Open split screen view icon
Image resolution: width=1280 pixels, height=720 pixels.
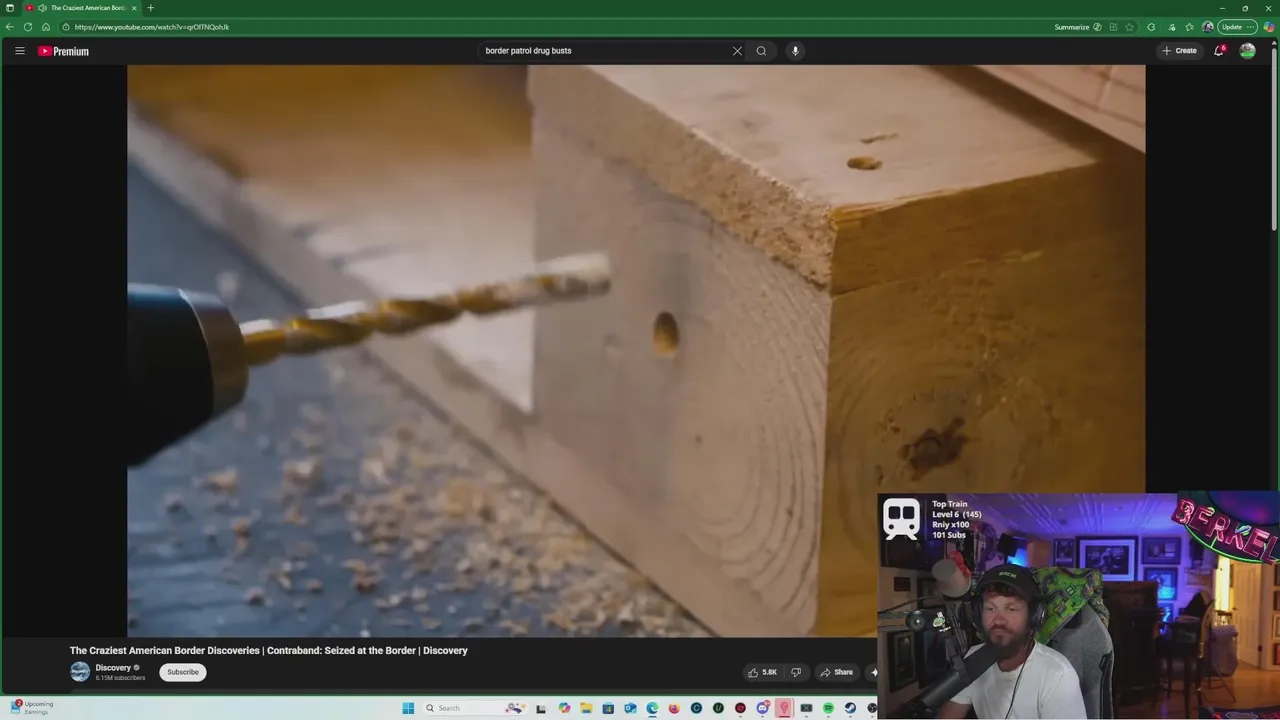1113,27
